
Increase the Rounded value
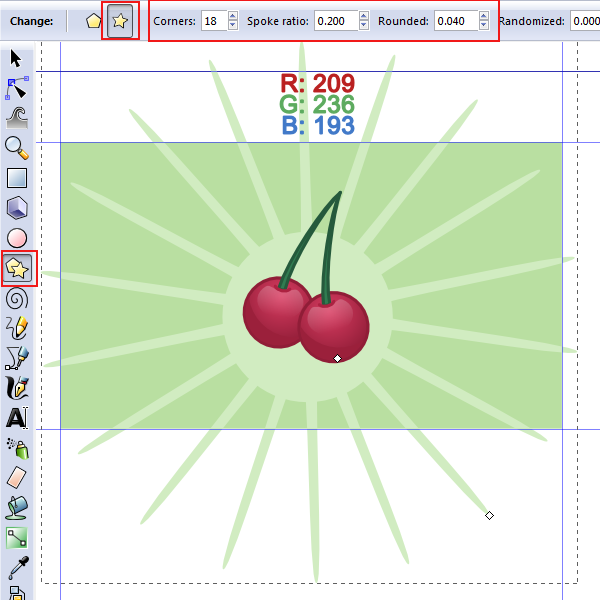484,16
